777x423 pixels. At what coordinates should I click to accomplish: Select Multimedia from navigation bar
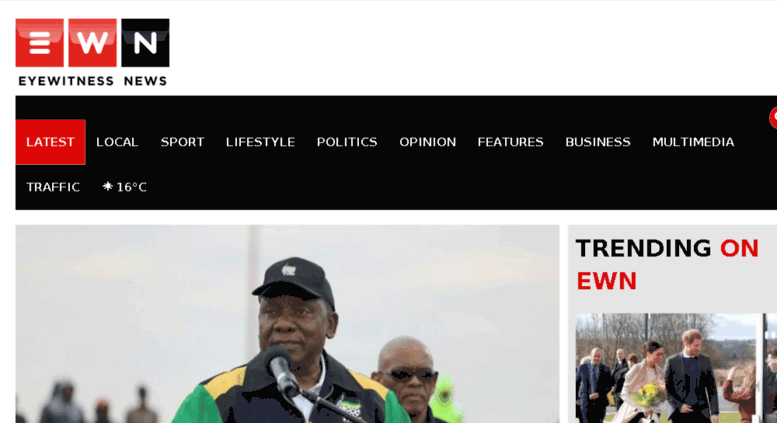pos(693,142)
